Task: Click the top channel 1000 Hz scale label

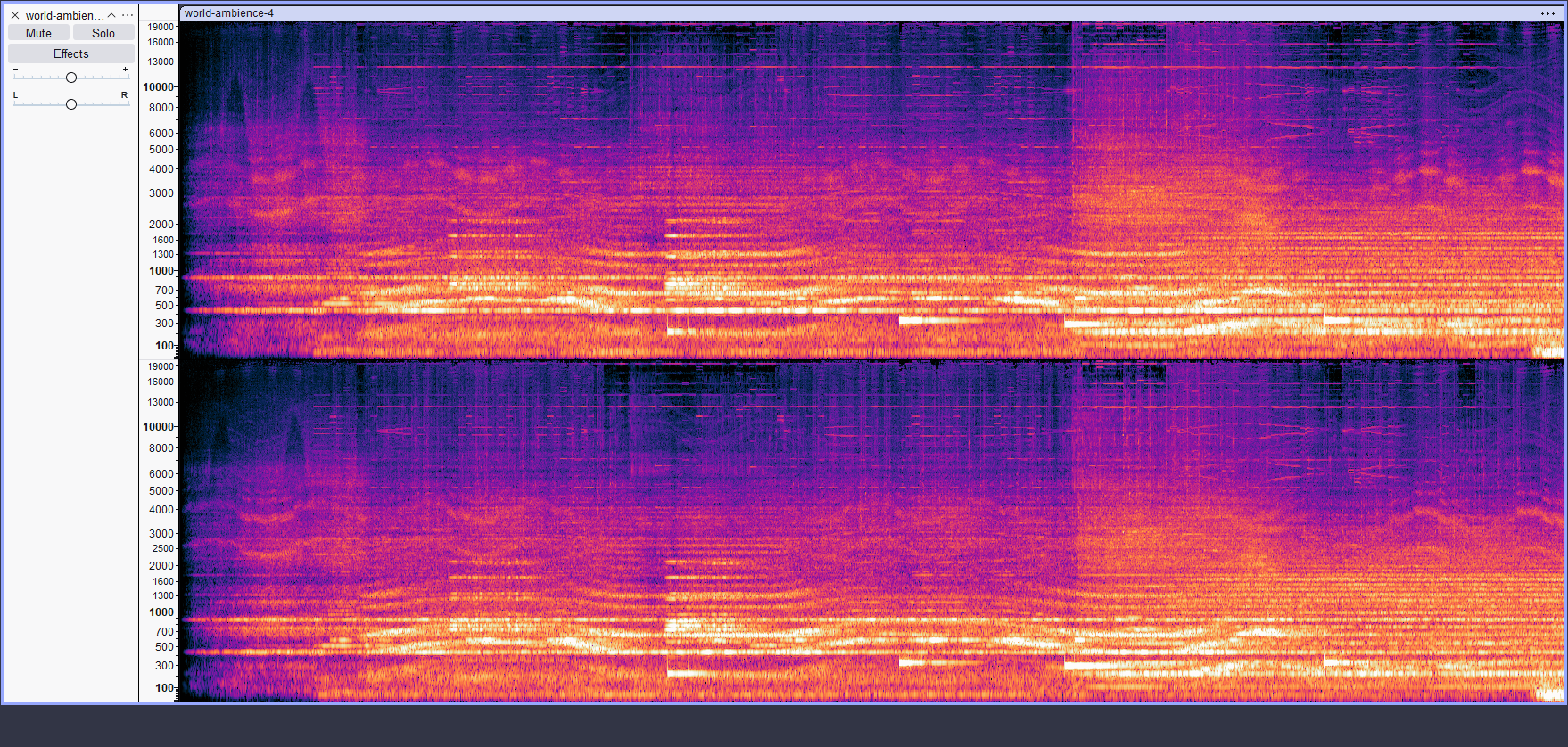Action: 161,271
